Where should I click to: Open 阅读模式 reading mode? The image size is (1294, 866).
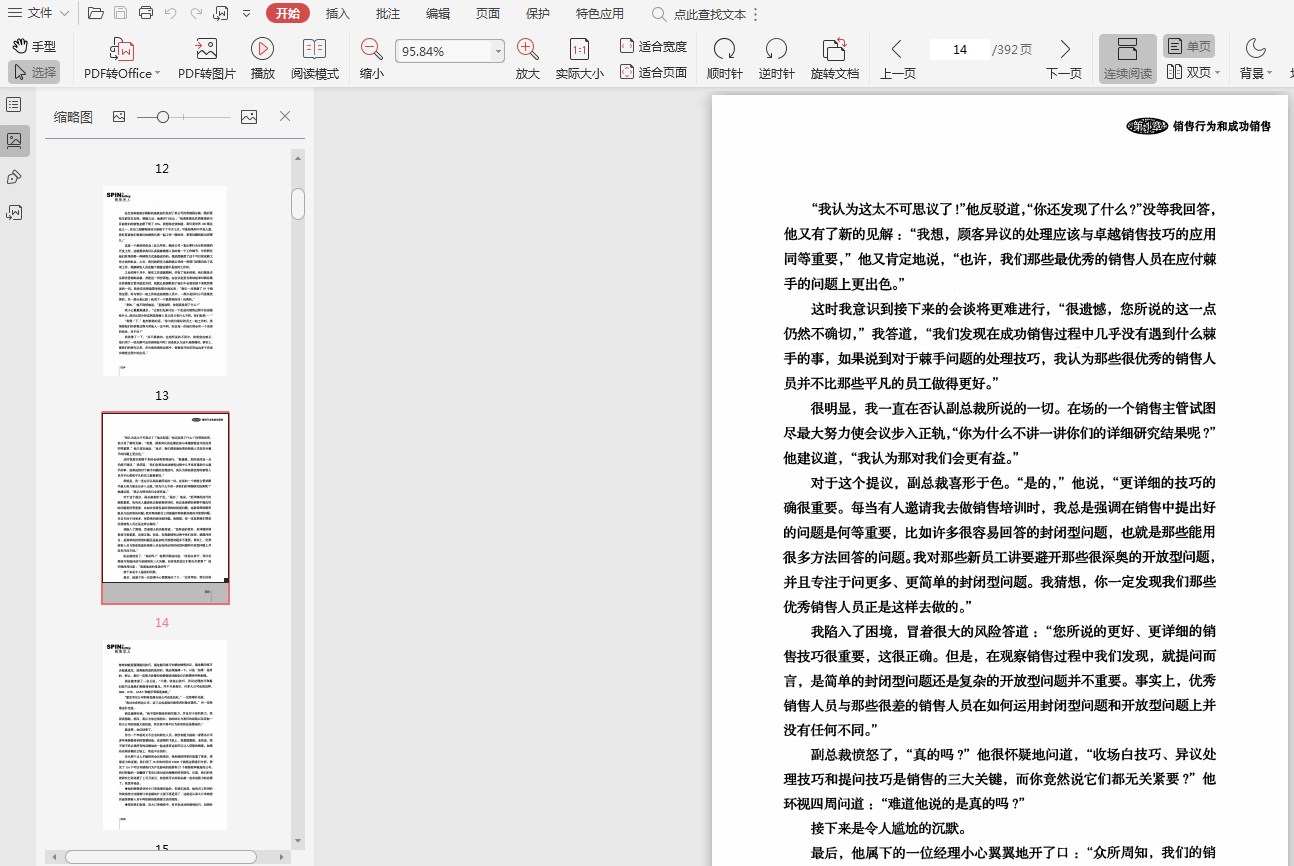pyautogui.click(x=315, y=49)
